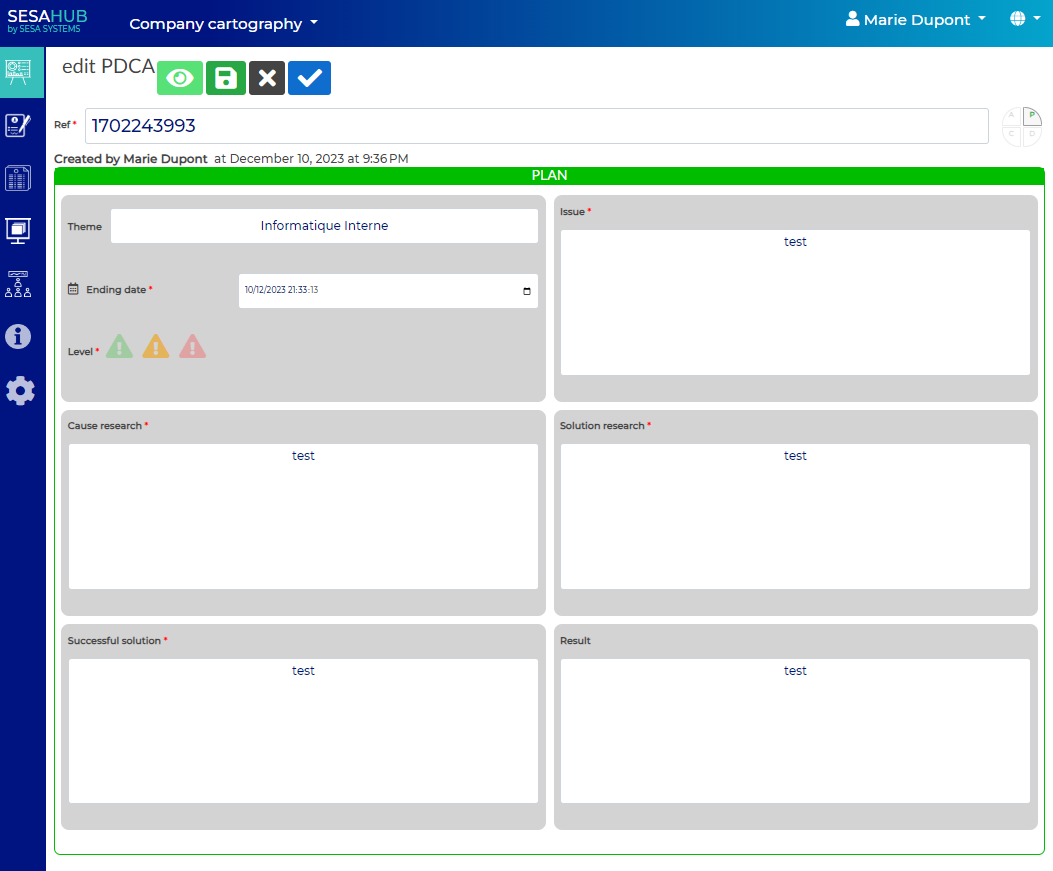Open the report table icon in sidebar
This screenshot has height=871, width=1053.
coord(19,178)
